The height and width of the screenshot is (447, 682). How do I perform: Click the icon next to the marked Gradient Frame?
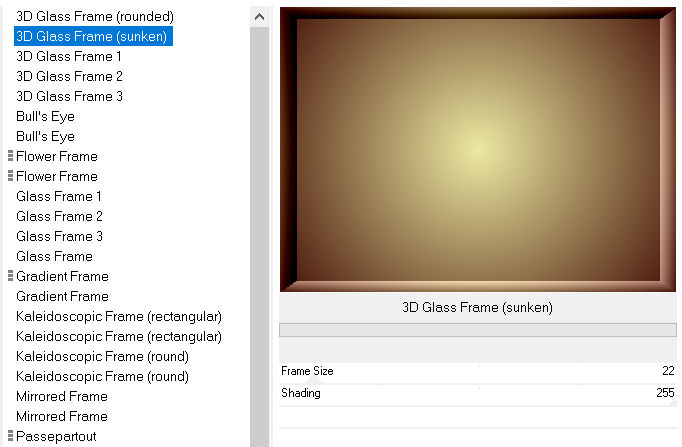(x=10, y=276)
